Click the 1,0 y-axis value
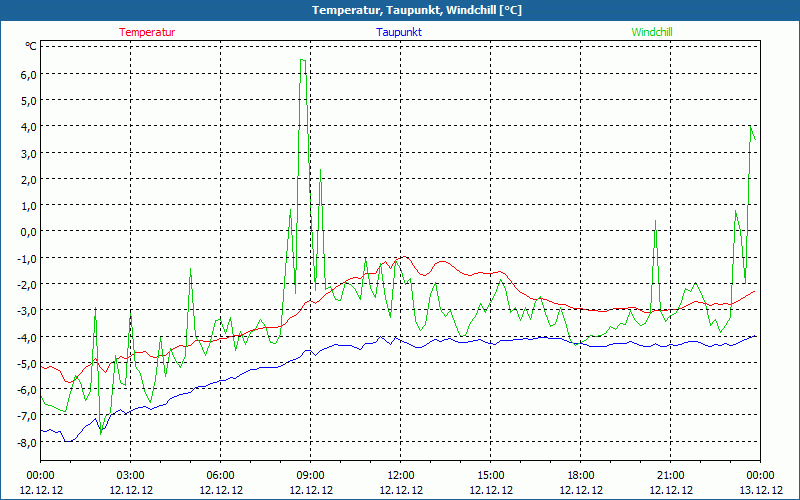800x500 pixels. [x=28, y=206]
